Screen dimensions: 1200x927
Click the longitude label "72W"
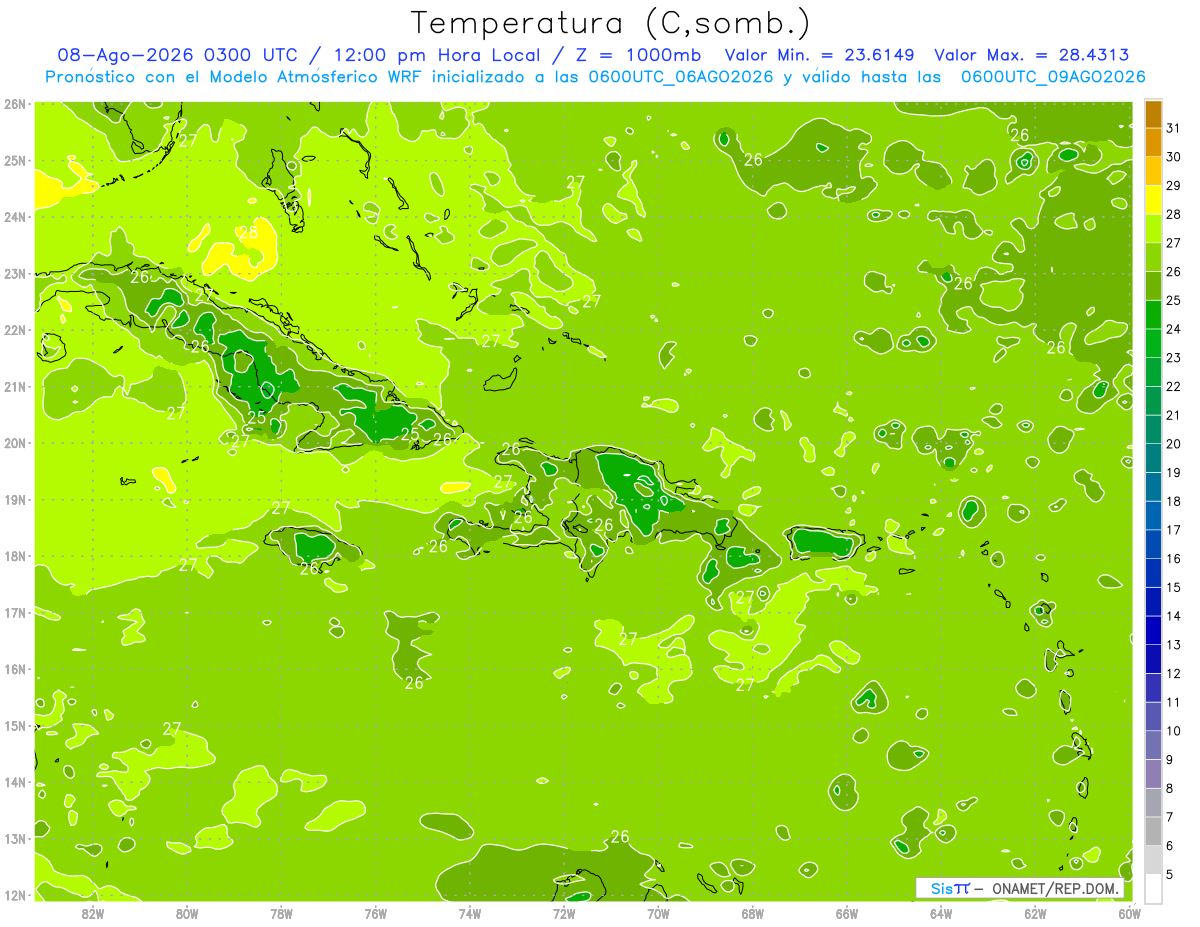pyautogui.click(x=564, y=913)
